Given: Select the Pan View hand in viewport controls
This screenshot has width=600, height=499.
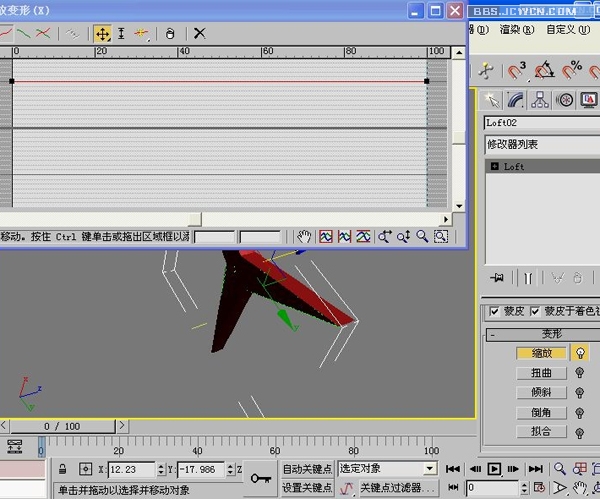Looking at the screenshot, I should 580,488.
